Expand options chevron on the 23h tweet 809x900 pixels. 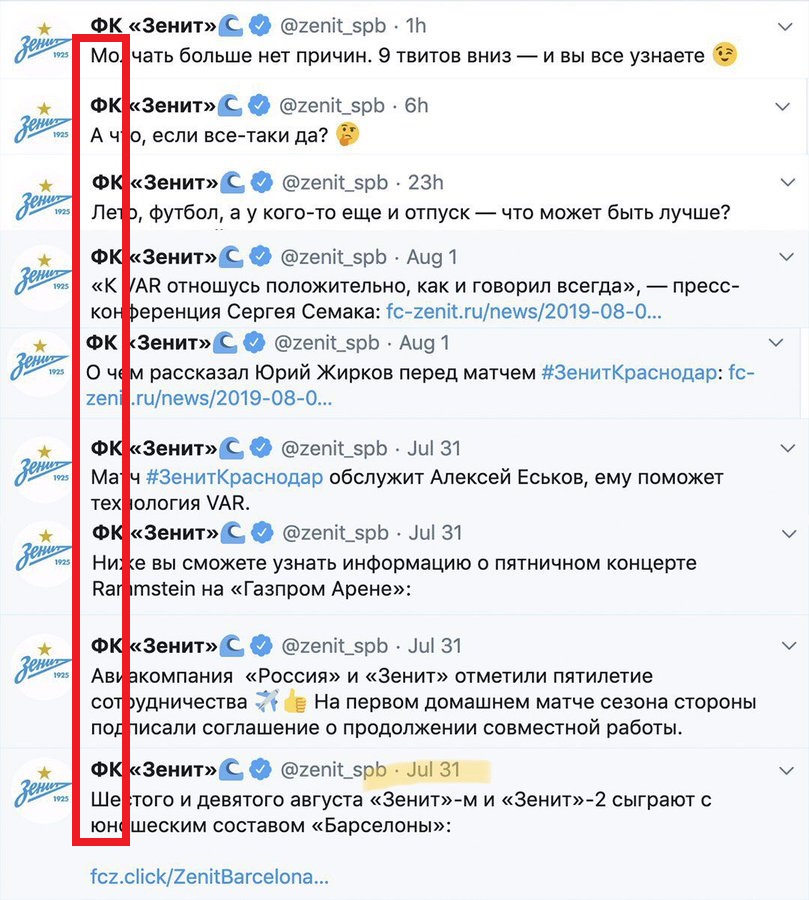click(x=788, y=183)
